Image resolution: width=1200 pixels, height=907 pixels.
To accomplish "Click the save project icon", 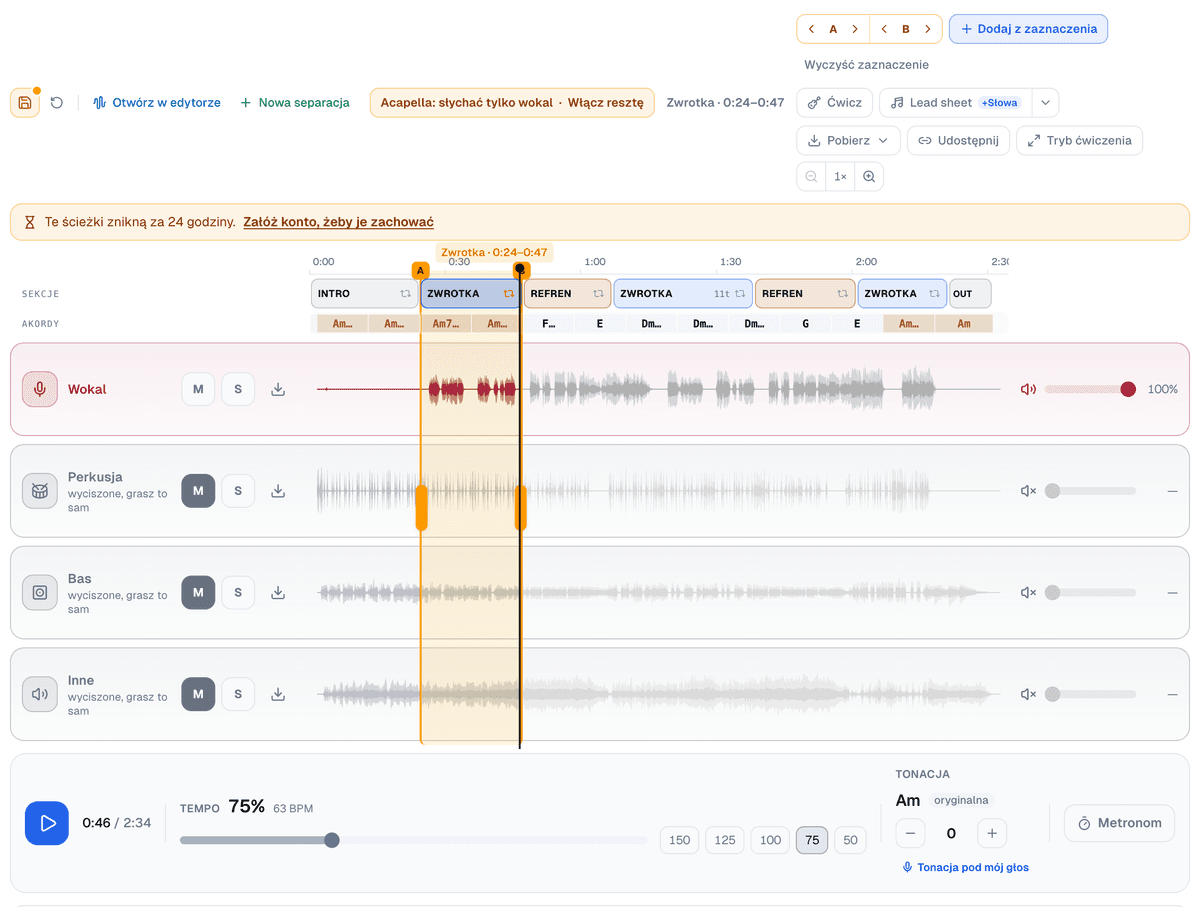I will 25,103.
